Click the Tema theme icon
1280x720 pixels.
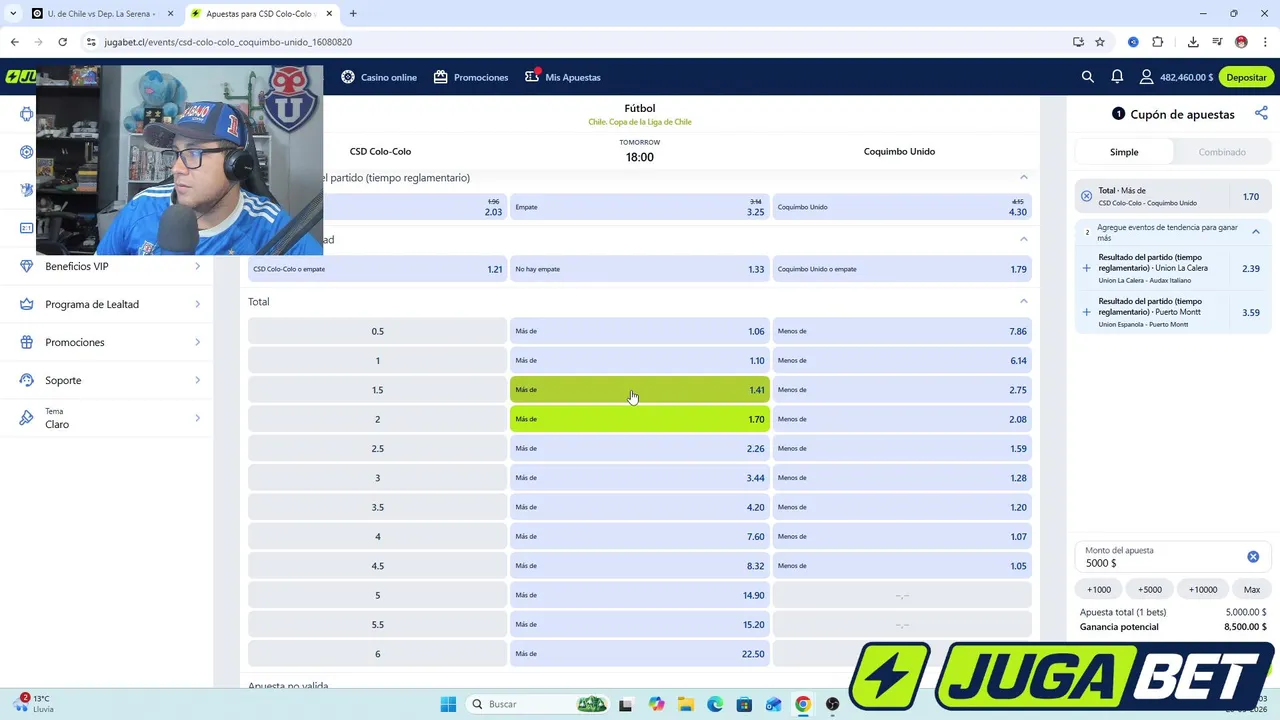[x=26, y=418]
